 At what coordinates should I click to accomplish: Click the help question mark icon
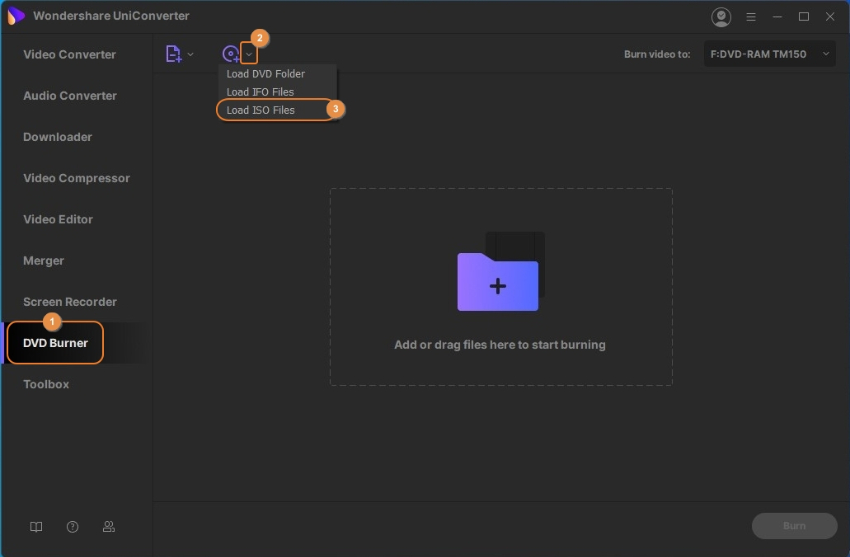73,526
